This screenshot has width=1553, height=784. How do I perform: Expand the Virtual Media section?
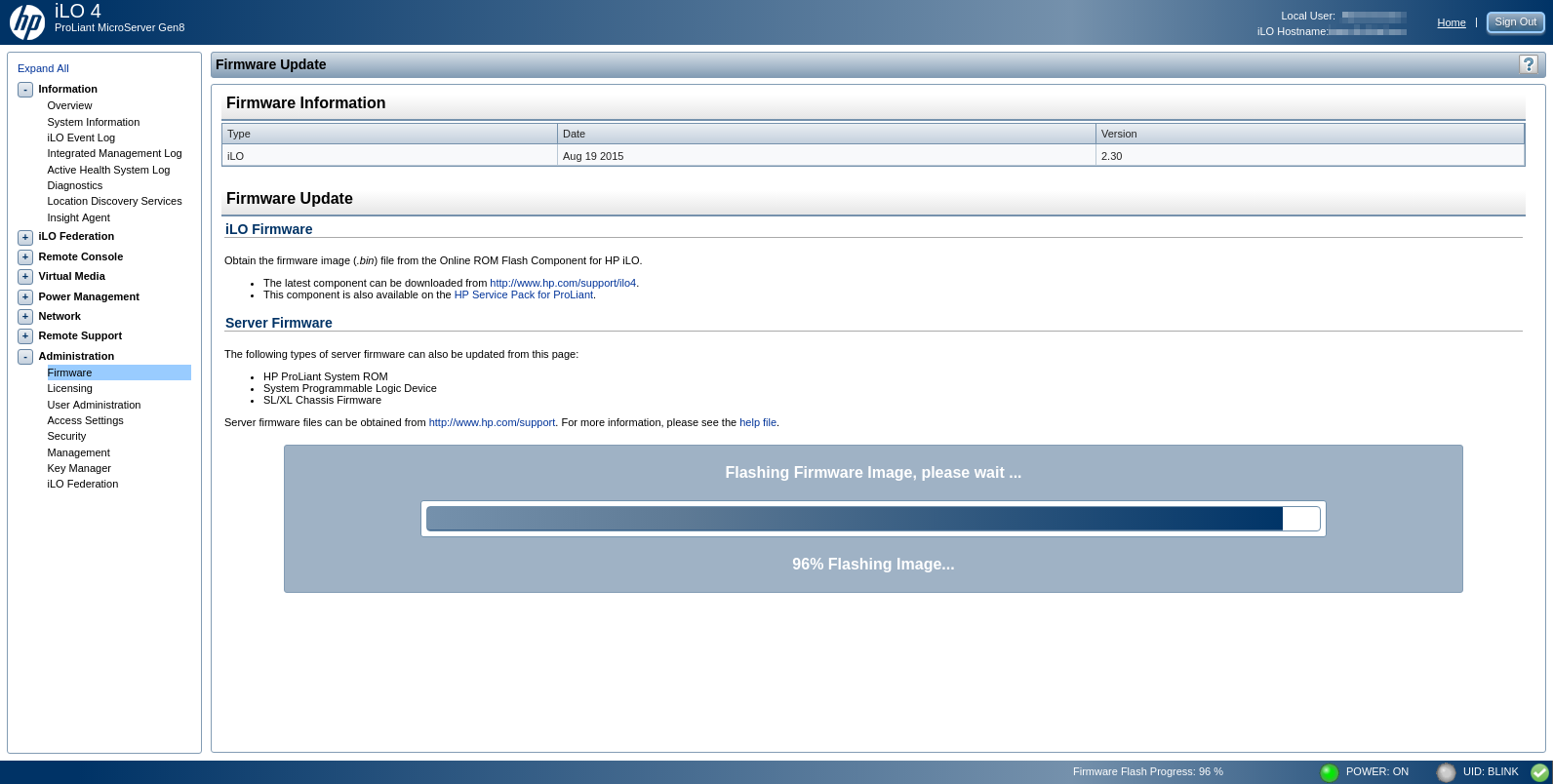coord(25,277)
